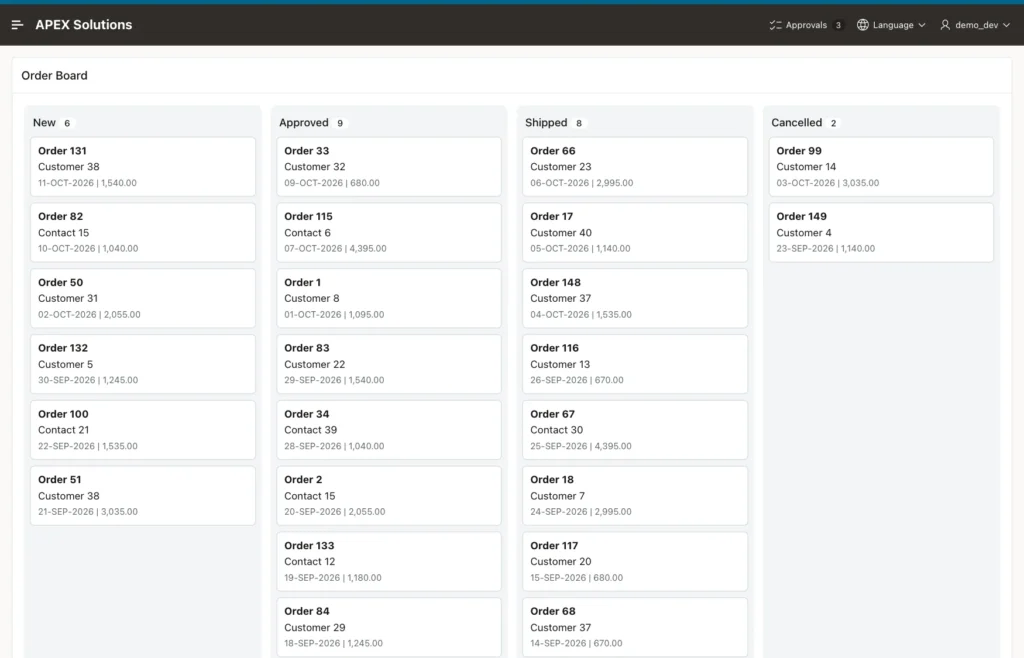Open the Order 1 card
1024x658 pixels.
click(x=389, y=298)
